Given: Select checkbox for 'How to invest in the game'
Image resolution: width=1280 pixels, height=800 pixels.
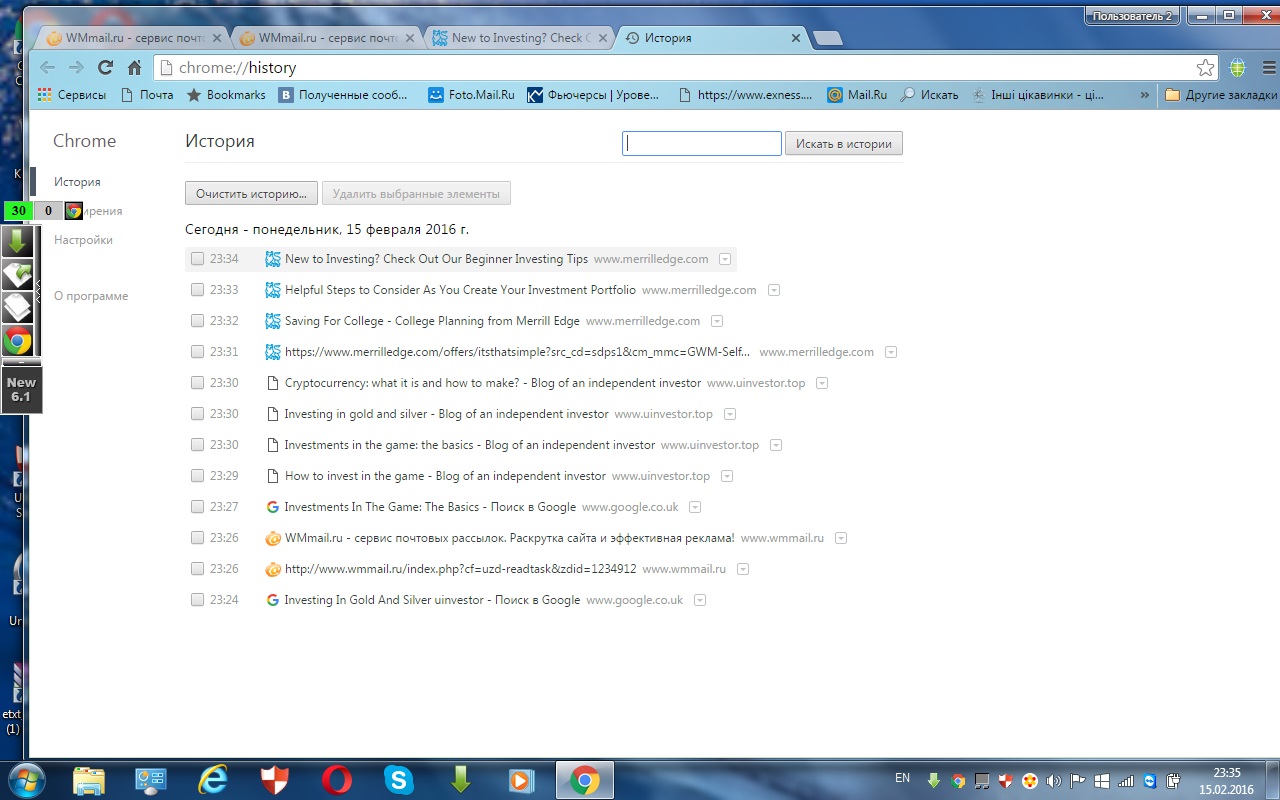Looking at the screenshot, I should click(198, 476).
